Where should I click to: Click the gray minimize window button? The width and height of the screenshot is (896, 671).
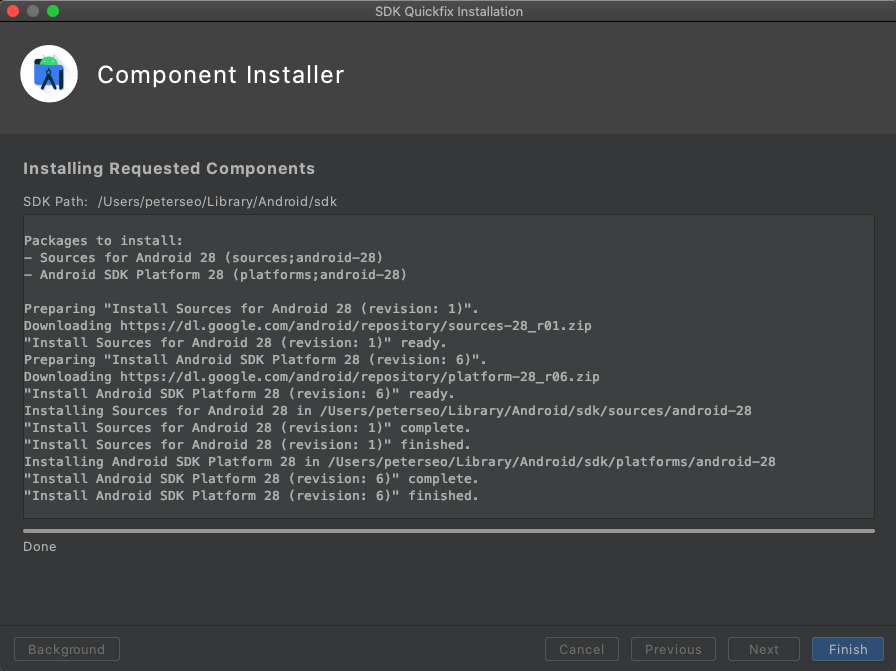pos(33,11)
